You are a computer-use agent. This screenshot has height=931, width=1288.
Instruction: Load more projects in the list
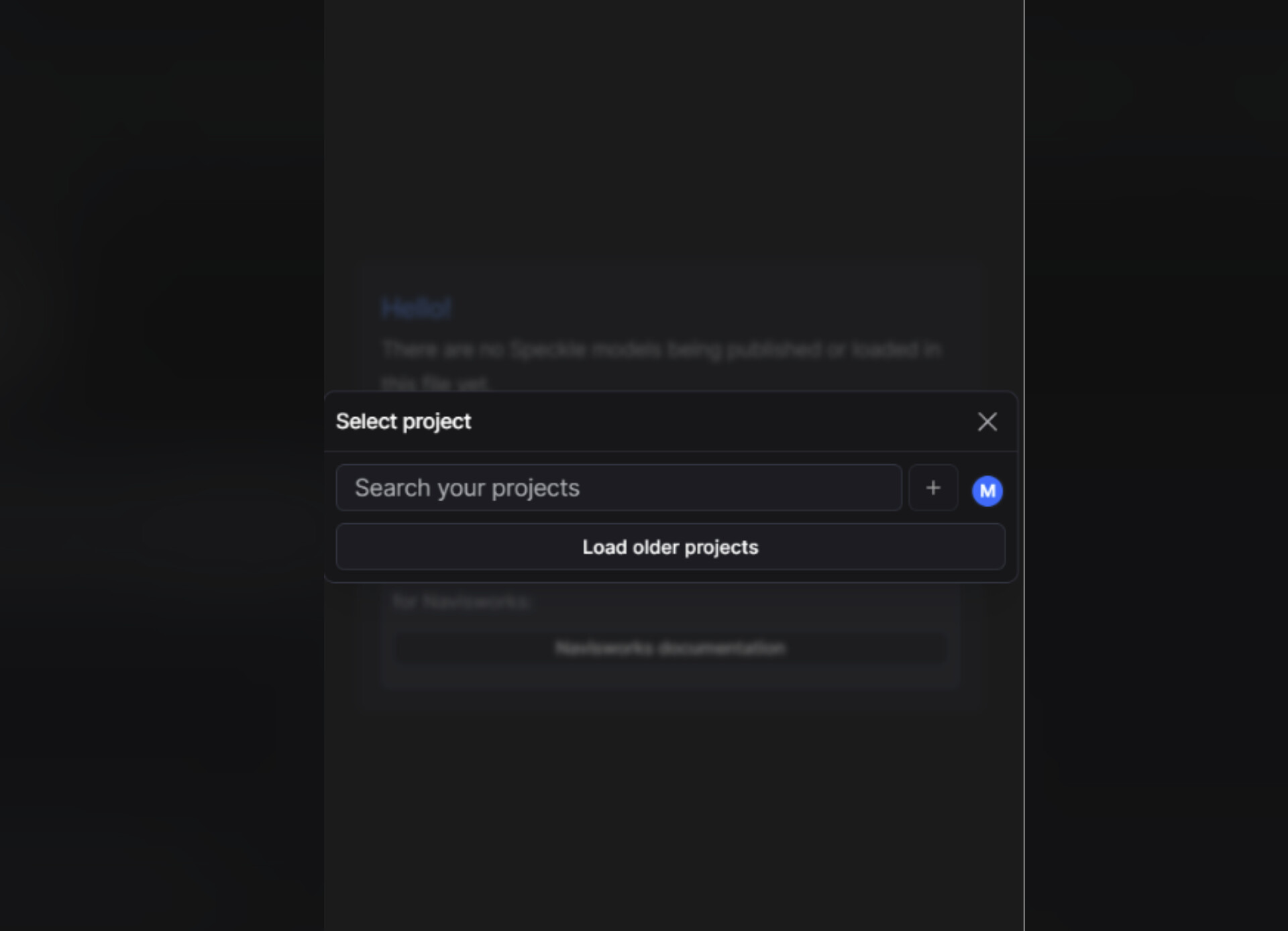pos(670,547)
